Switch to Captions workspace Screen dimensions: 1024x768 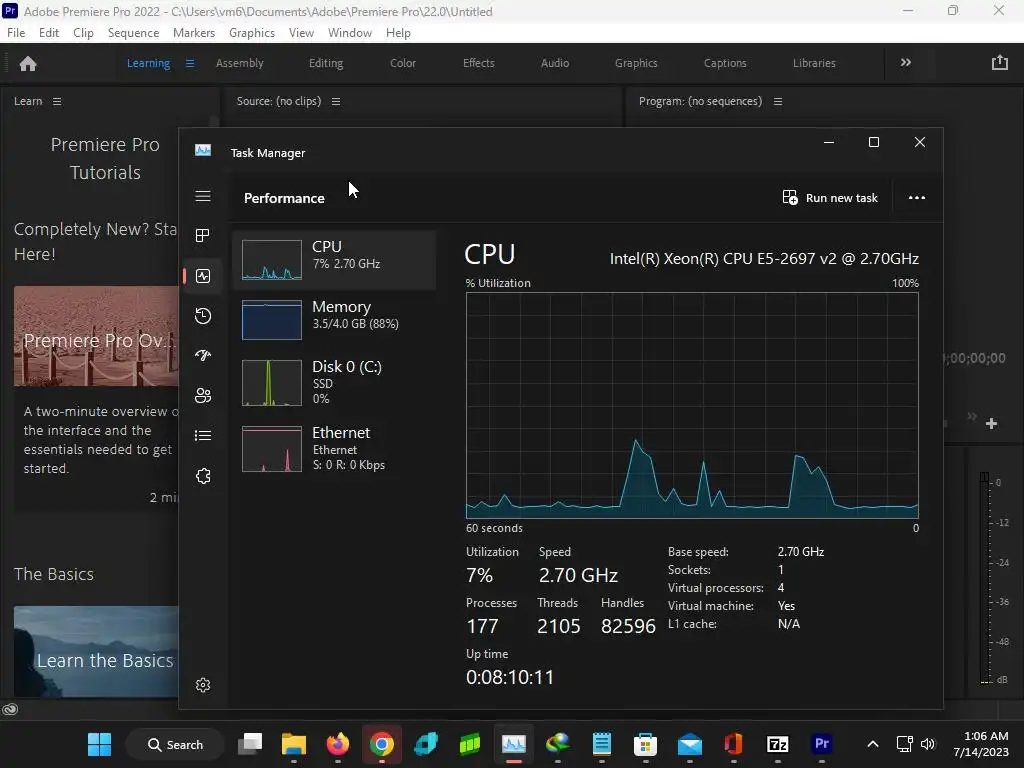coord(725,63)
